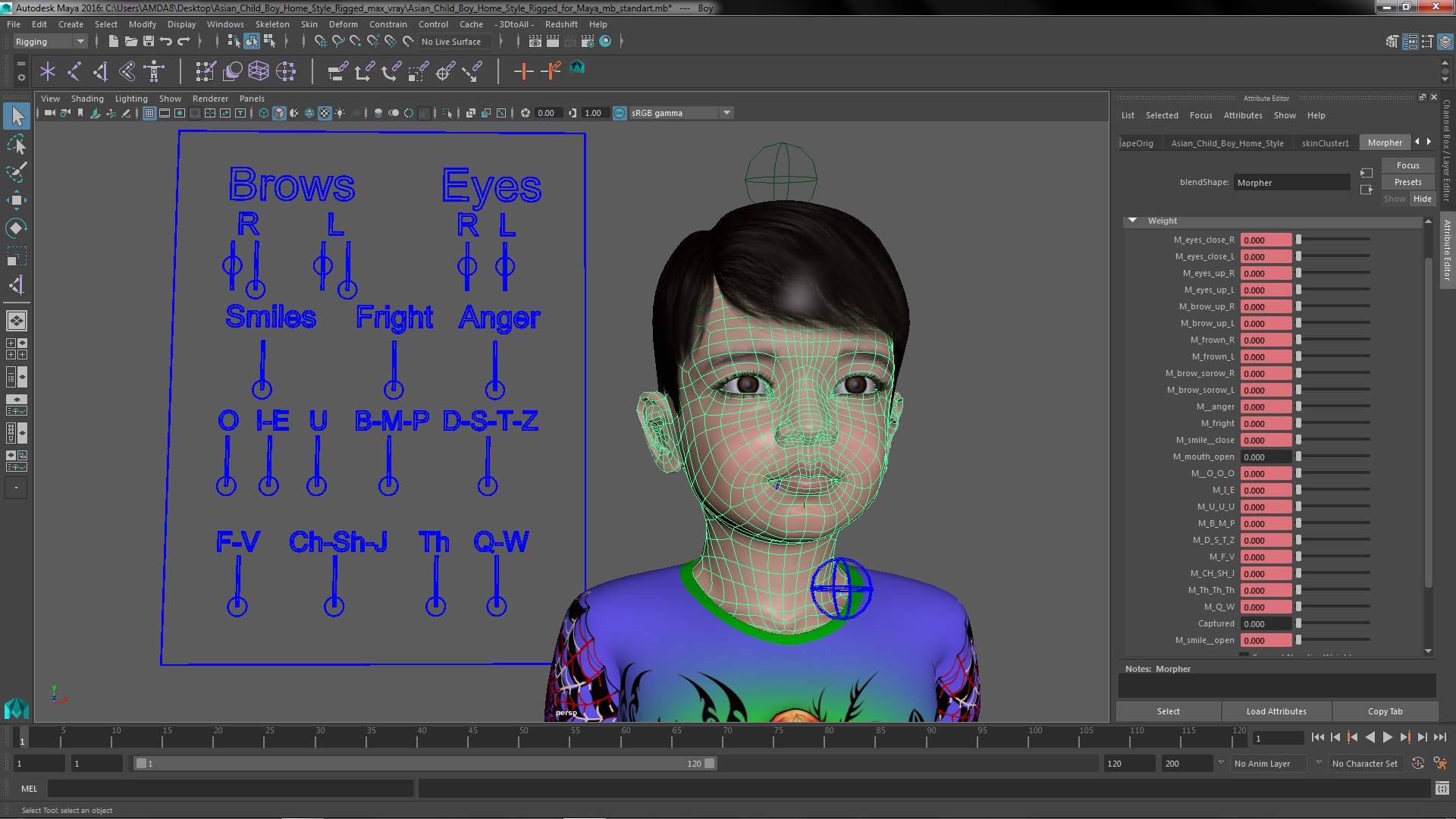
Task: Open a scene via the folder icon
Action: pyautogui.click(x=130, y=41)
